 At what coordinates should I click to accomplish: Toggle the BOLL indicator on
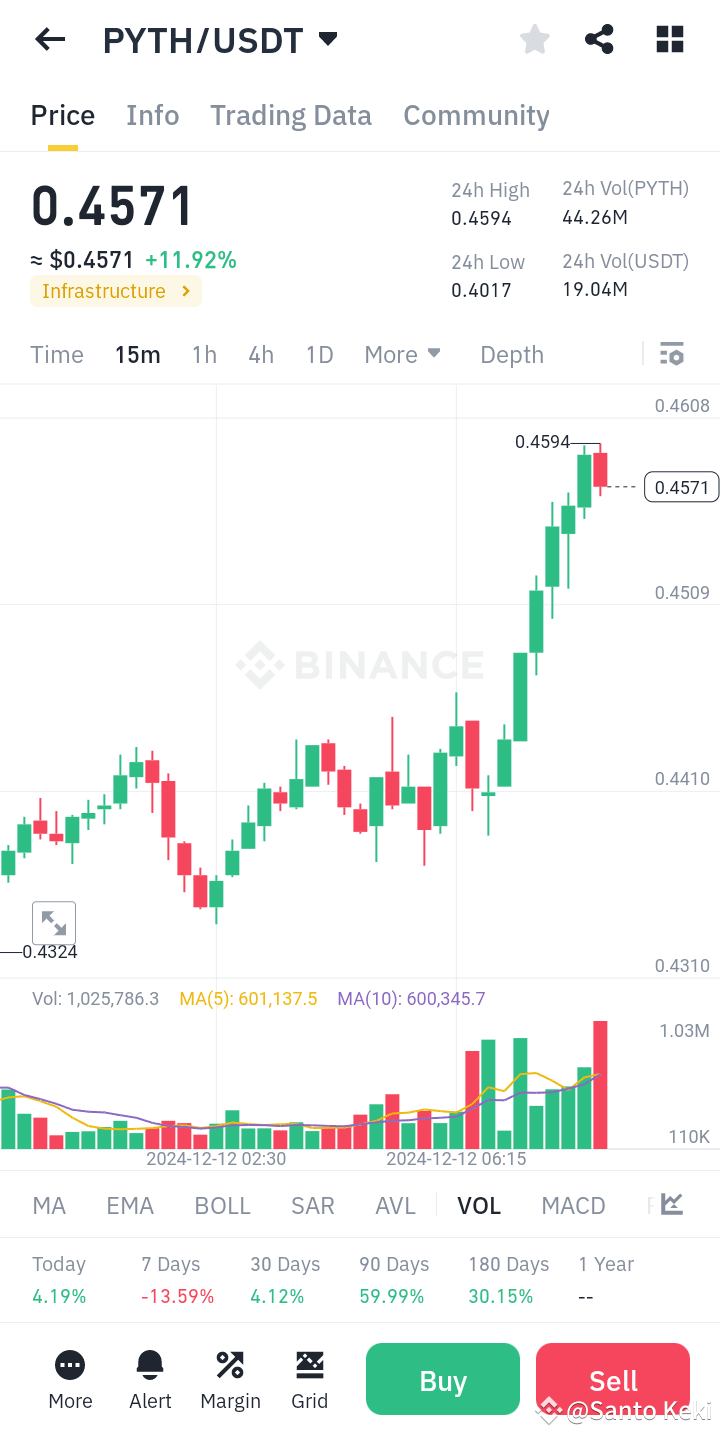(x=222, y=1205)
